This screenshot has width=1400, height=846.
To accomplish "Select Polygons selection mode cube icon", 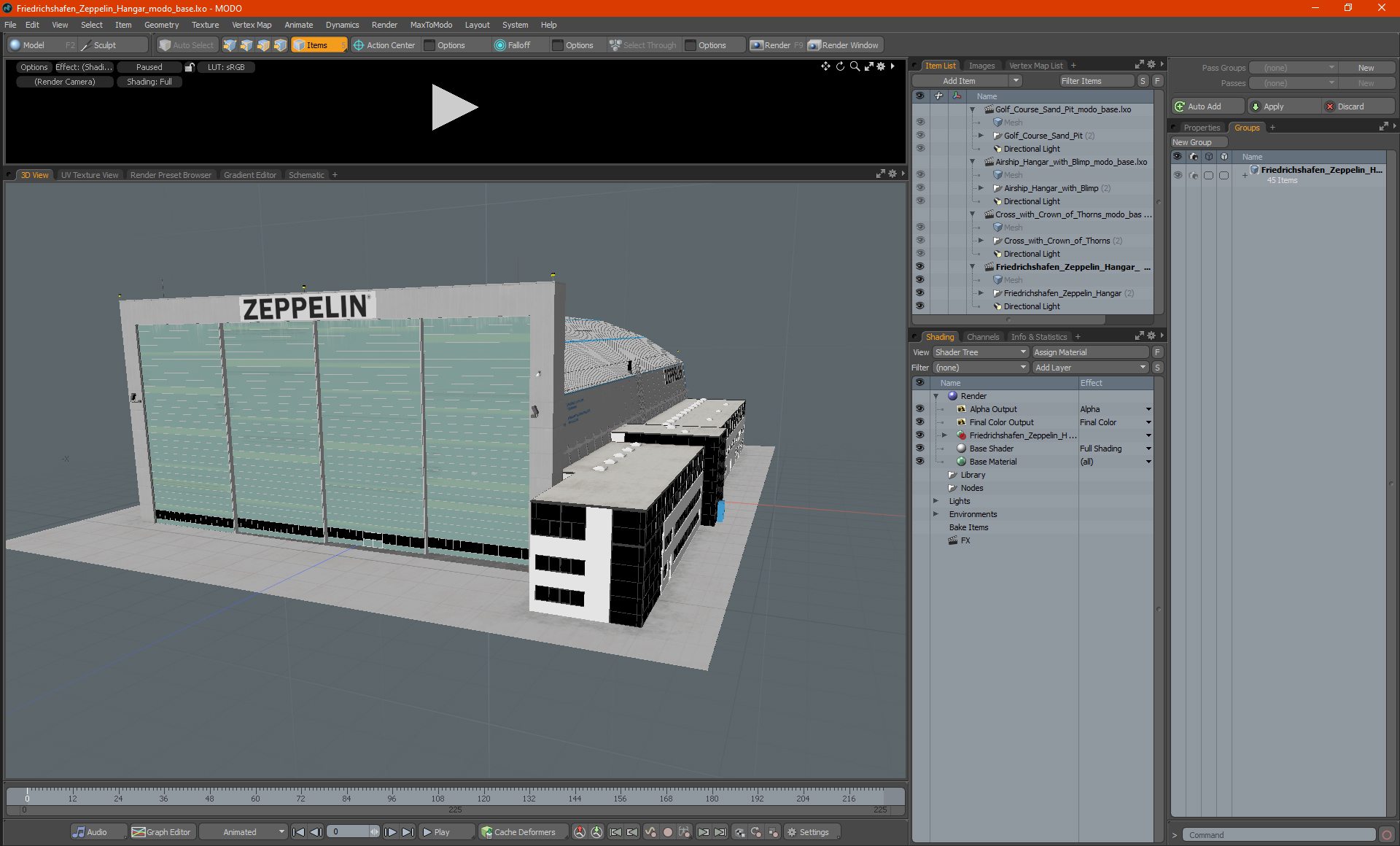I will (263, 45).
